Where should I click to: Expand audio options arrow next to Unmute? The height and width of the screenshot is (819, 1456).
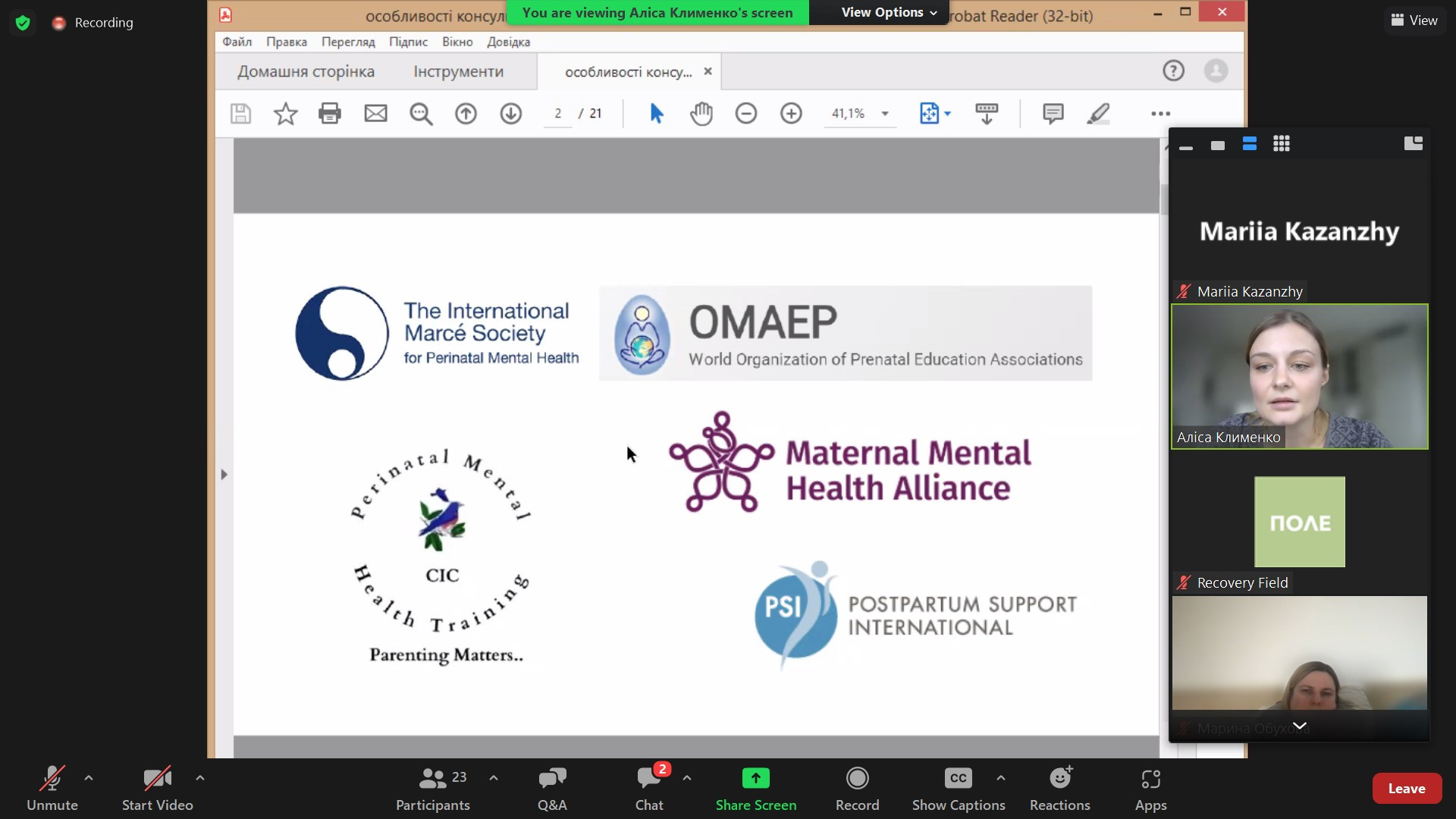89,778
